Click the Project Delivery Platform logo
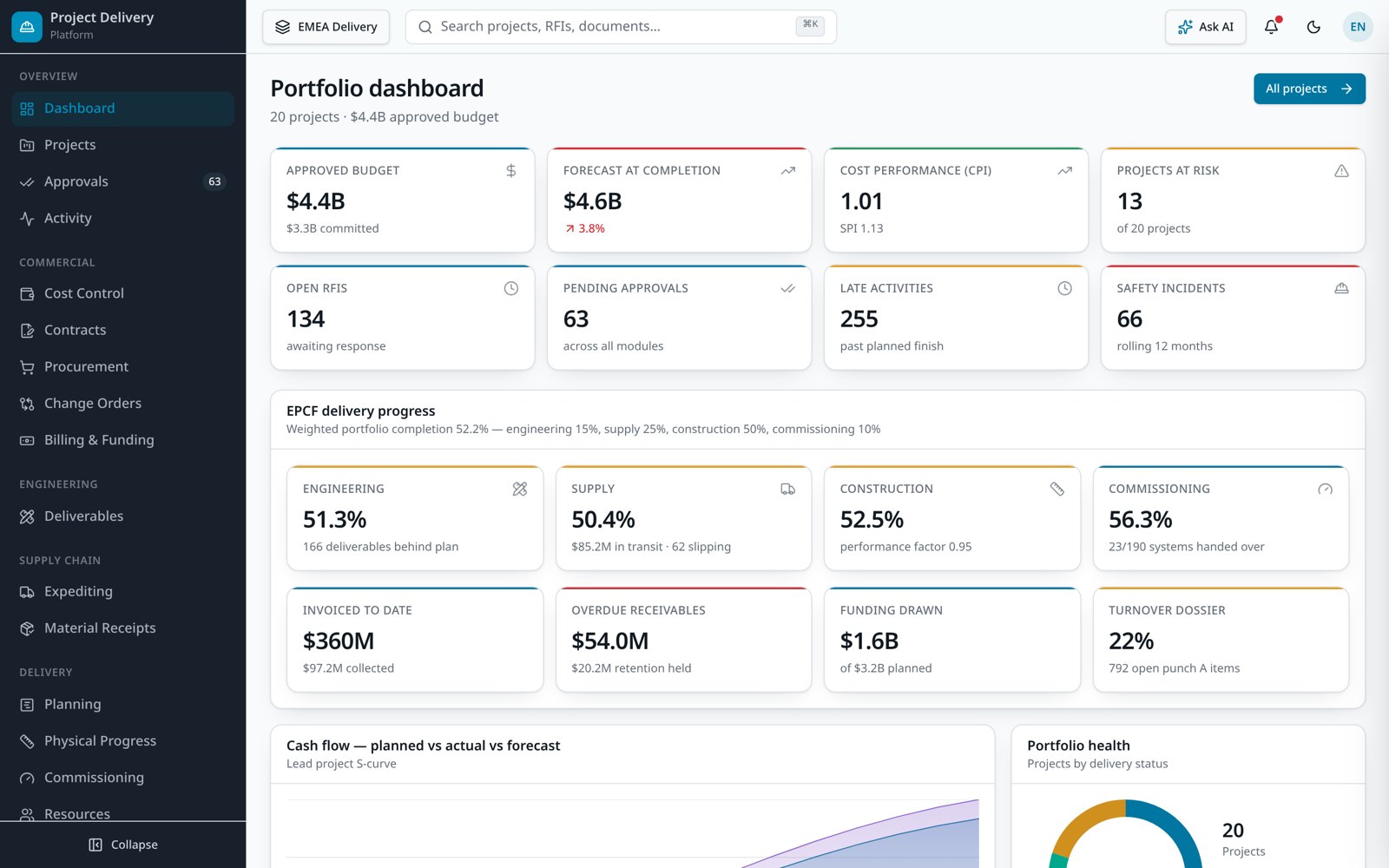This screenshot has width=1389, height=868. click(27, 27)
